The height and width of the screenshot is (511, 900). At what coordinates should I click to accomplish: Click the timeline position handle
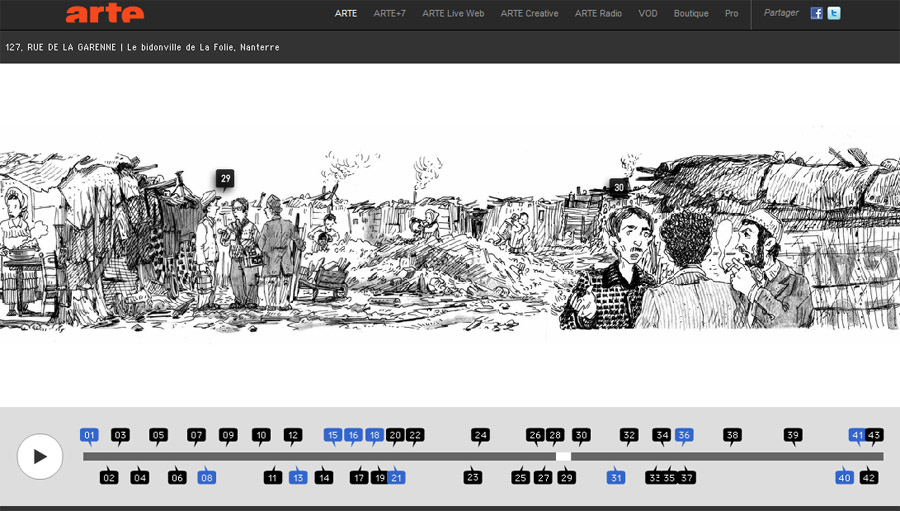coord(563,456)
